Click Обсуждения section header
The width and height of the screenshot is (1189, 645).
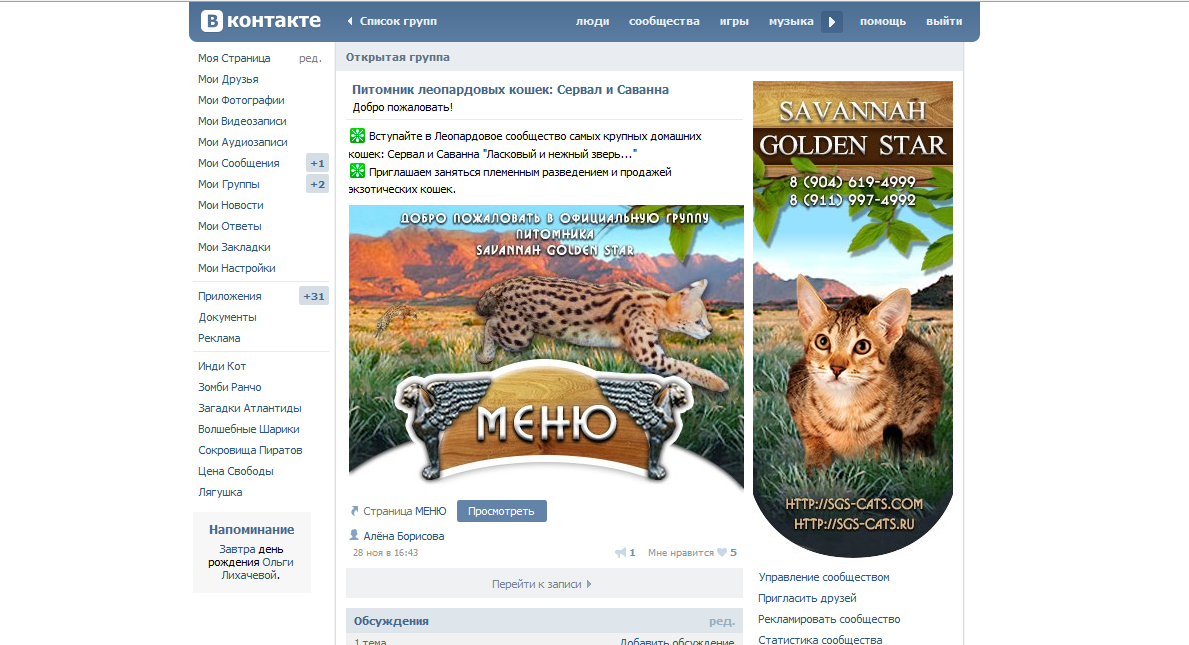click(x=391, y=621)
